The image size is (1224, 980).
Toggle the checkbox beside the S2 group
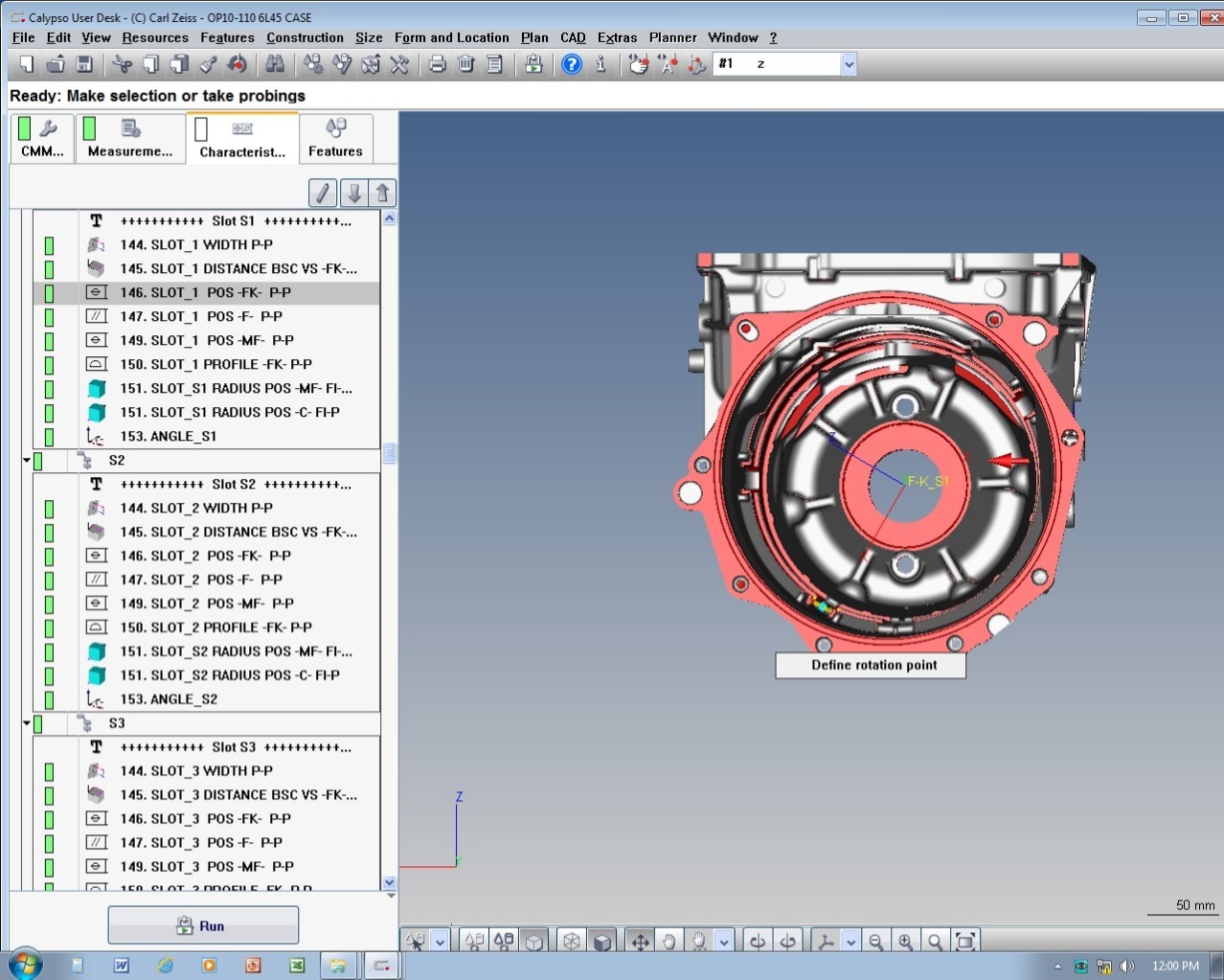(x=35, y=460)
